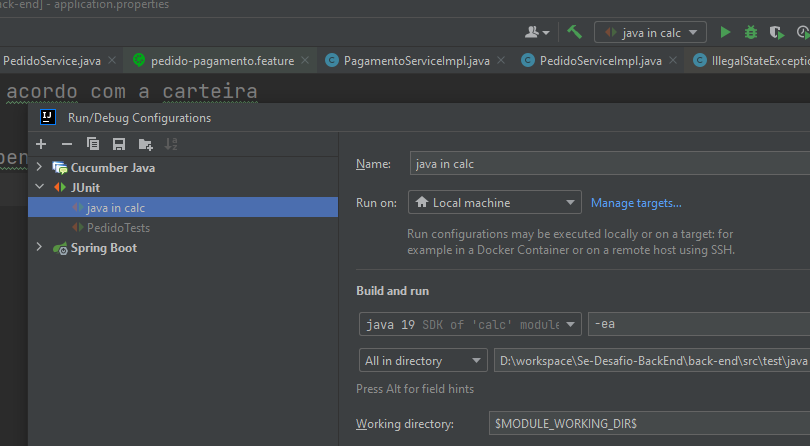Screen dimensions: 810x446
Task: Collapse the JUnit tree node
Action: [39, 187]
